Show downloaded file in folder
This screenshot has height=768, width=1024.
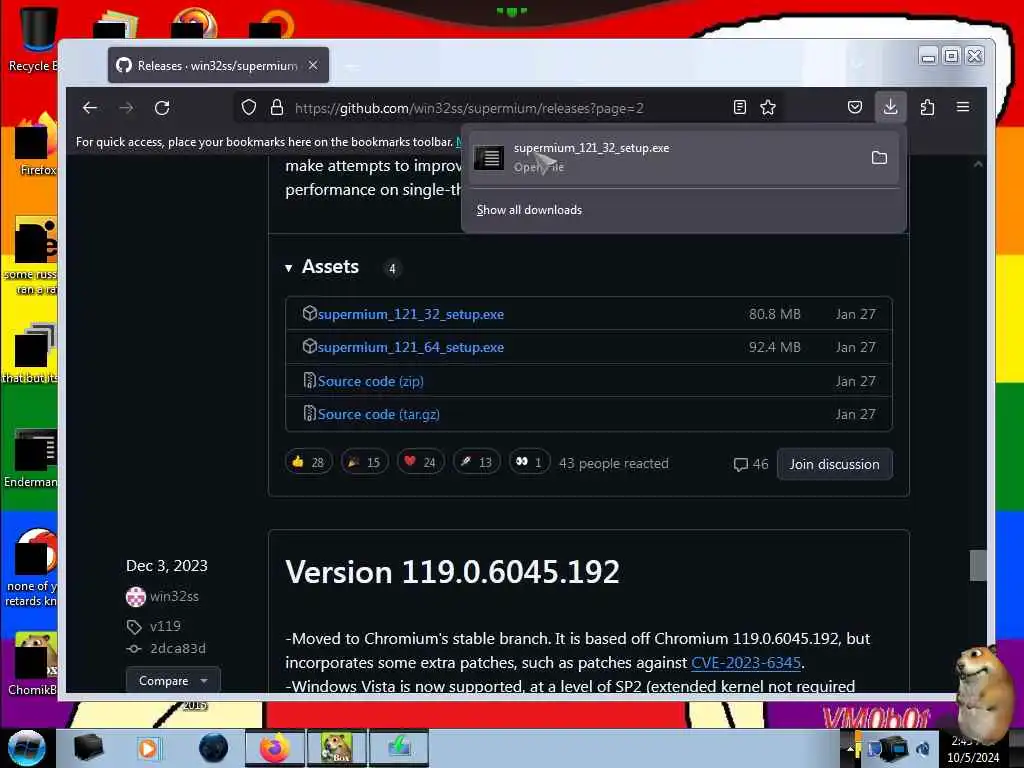pyautogui.click(x=879, y=157)
